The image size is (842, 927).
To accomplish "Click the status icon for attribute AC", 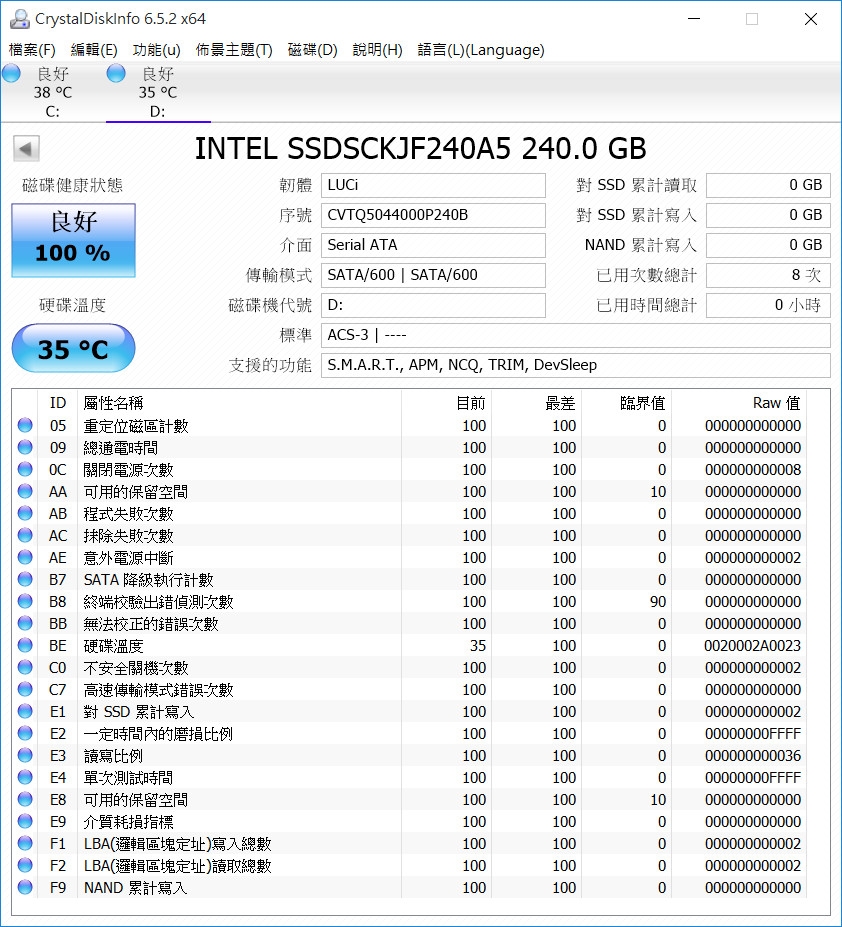I will (25, 535).
